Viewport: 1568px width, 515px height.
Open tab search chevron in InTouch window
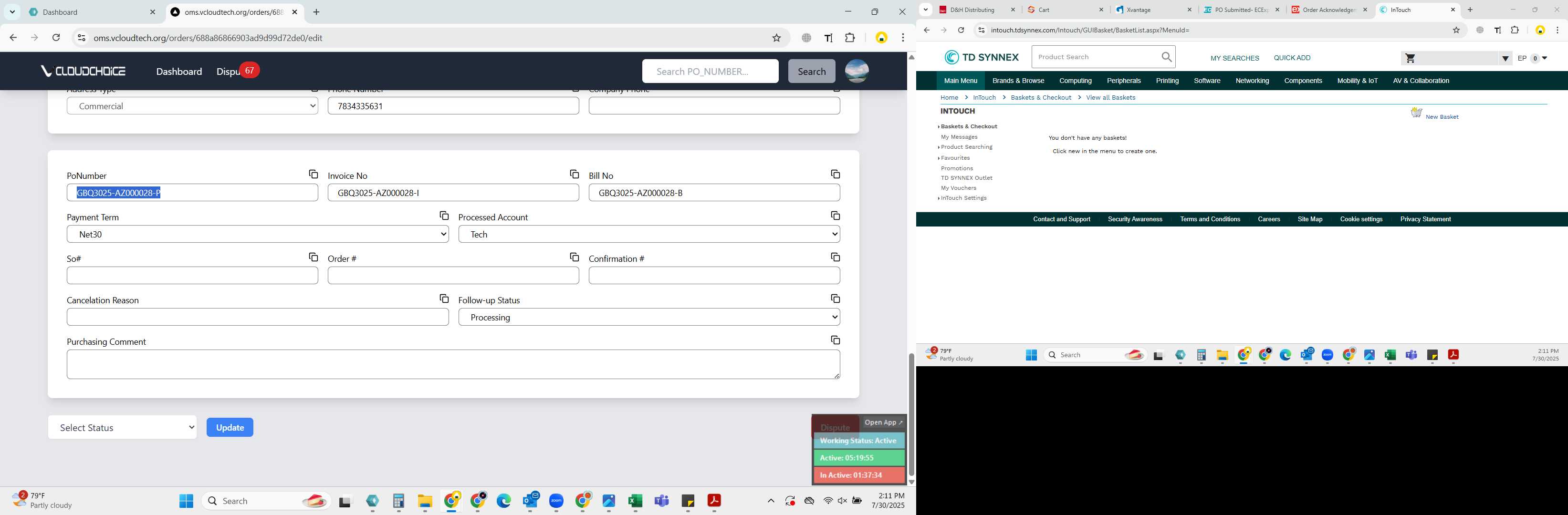tap(925, 10)
